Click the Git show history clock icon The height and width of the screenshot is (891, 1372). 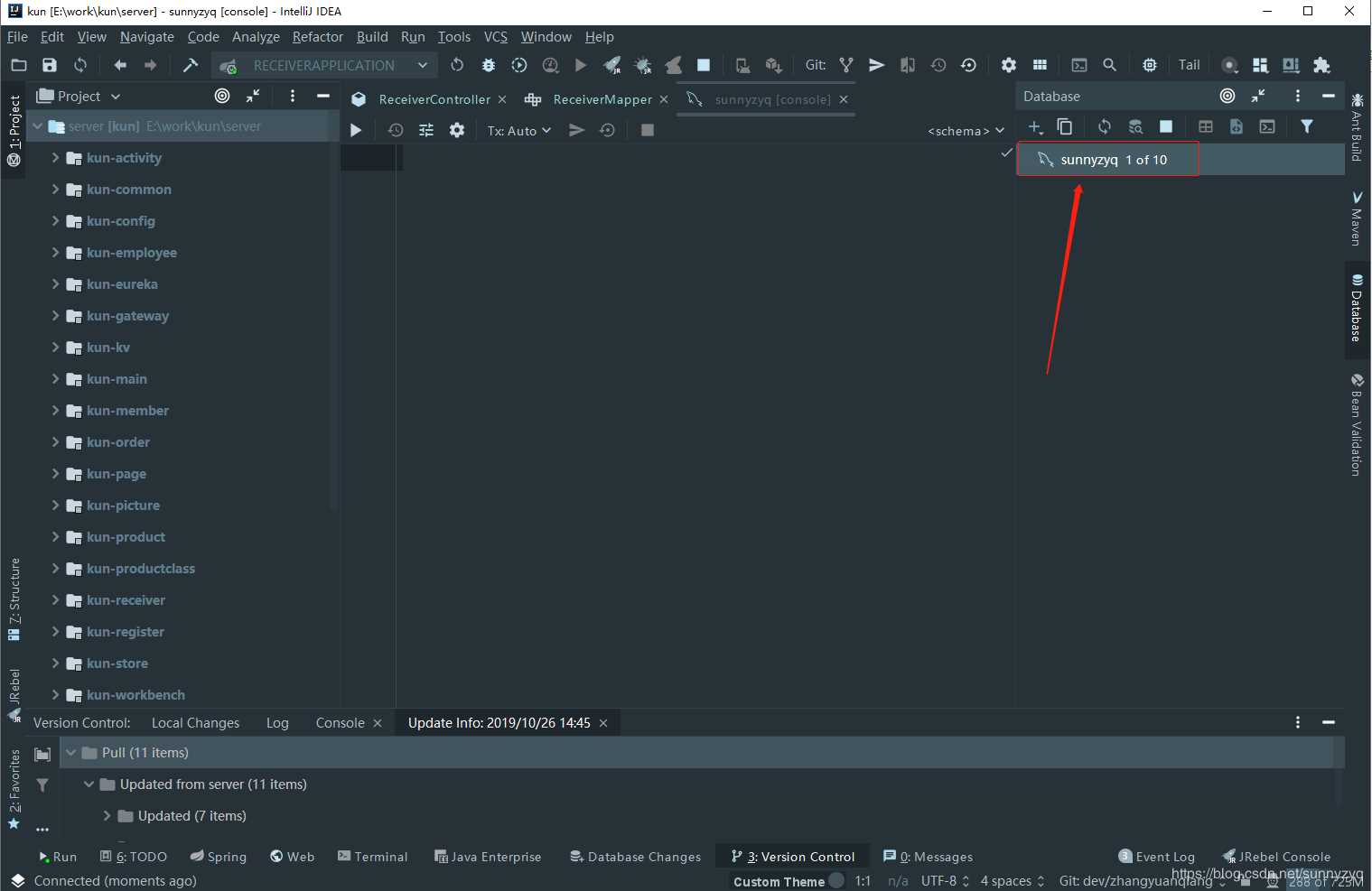(x=938, y=65)
